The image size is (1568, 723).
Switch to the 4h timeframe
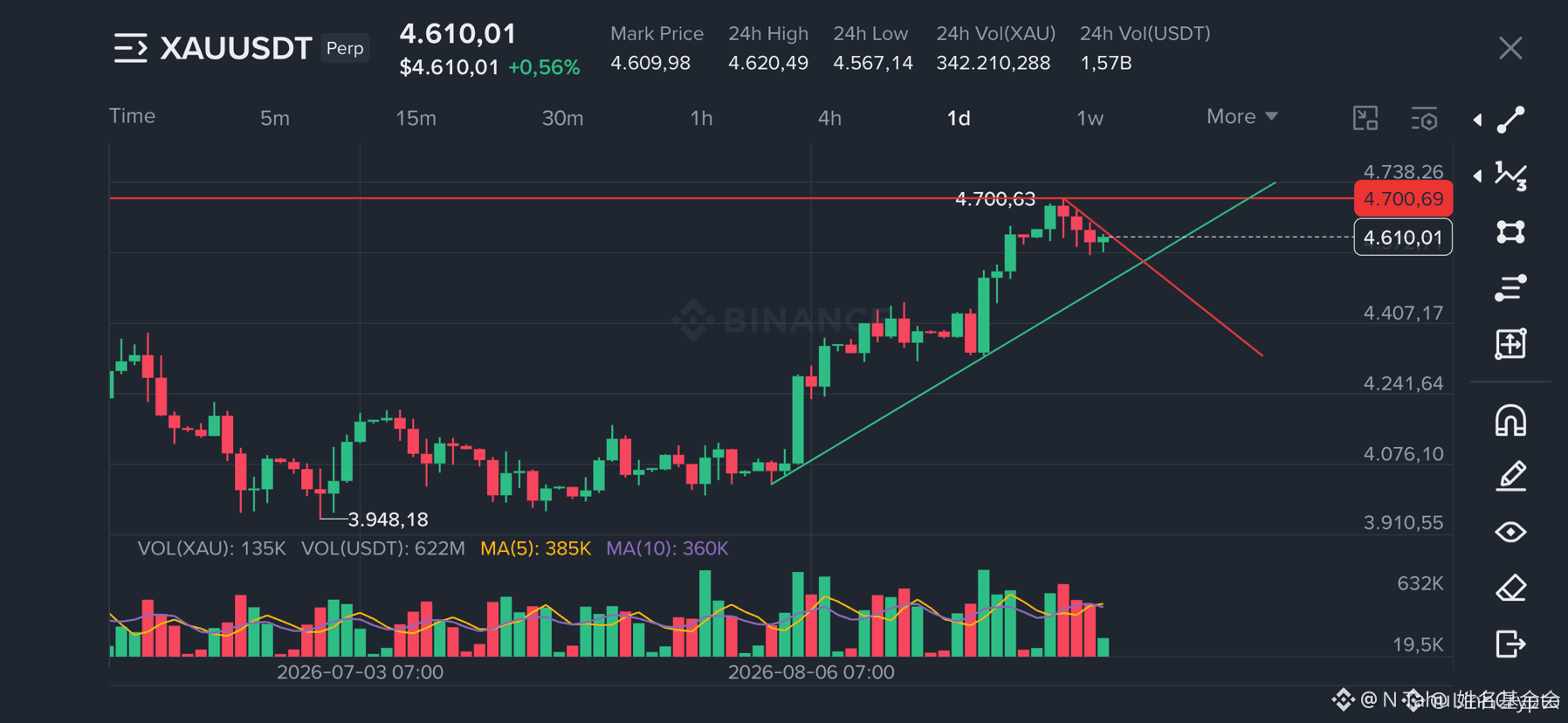coord(829,118)
